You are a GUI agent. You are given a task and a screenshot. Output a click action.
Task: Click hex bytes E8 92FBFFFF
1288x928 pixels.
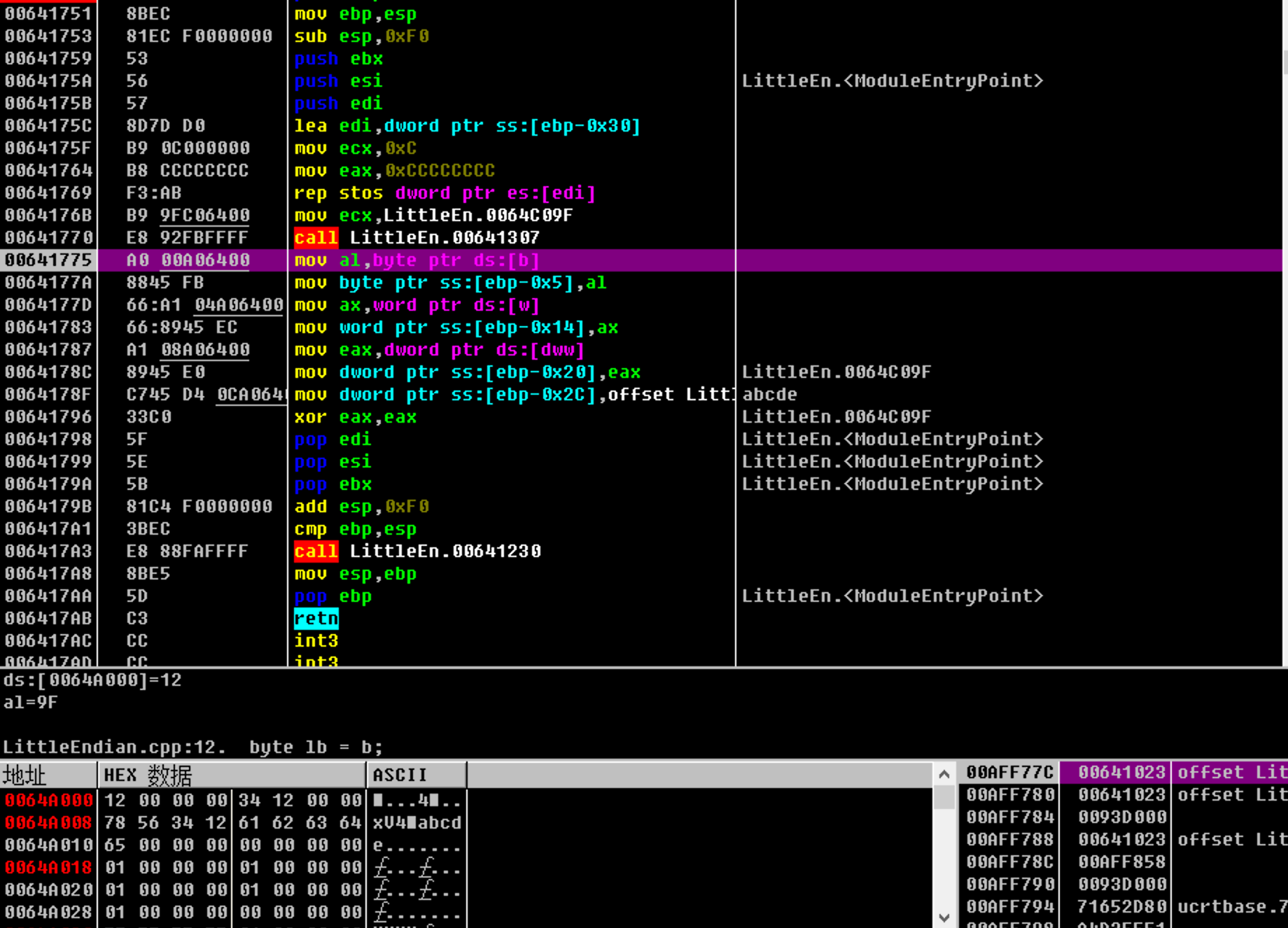click(187, 238)
